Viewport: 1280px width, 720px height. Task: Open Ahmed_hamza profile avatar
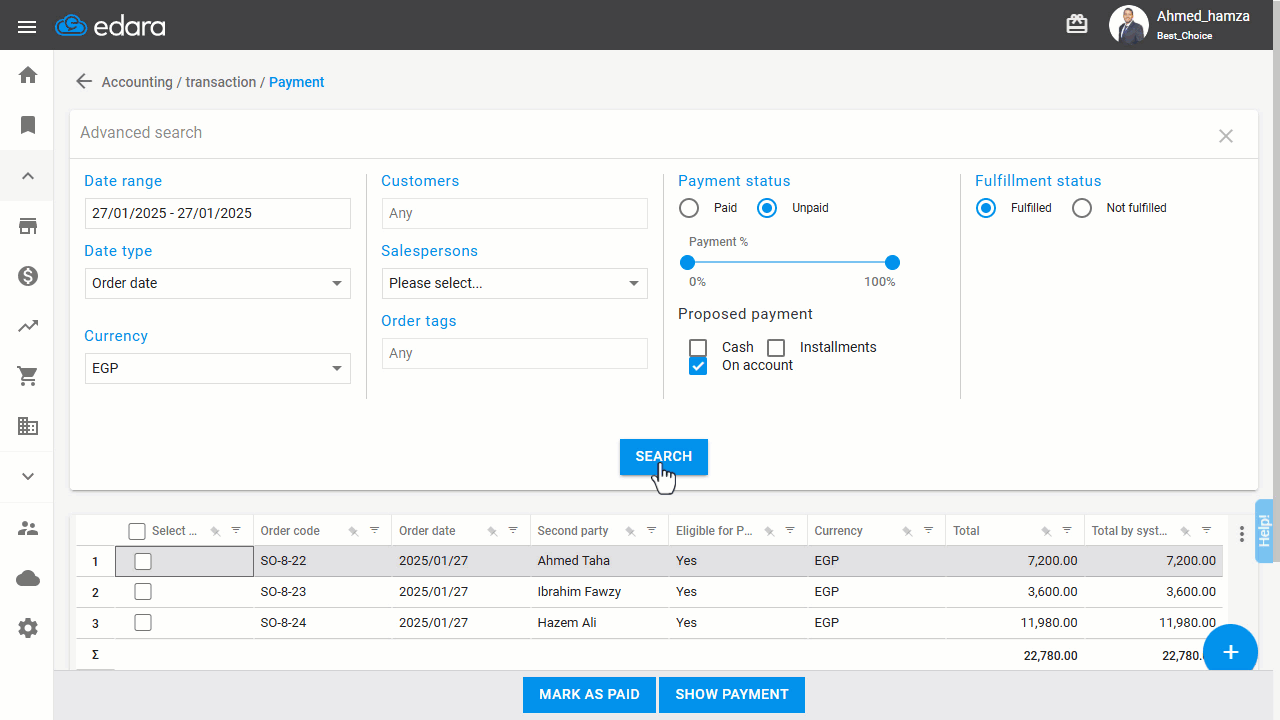(1128, 25)
